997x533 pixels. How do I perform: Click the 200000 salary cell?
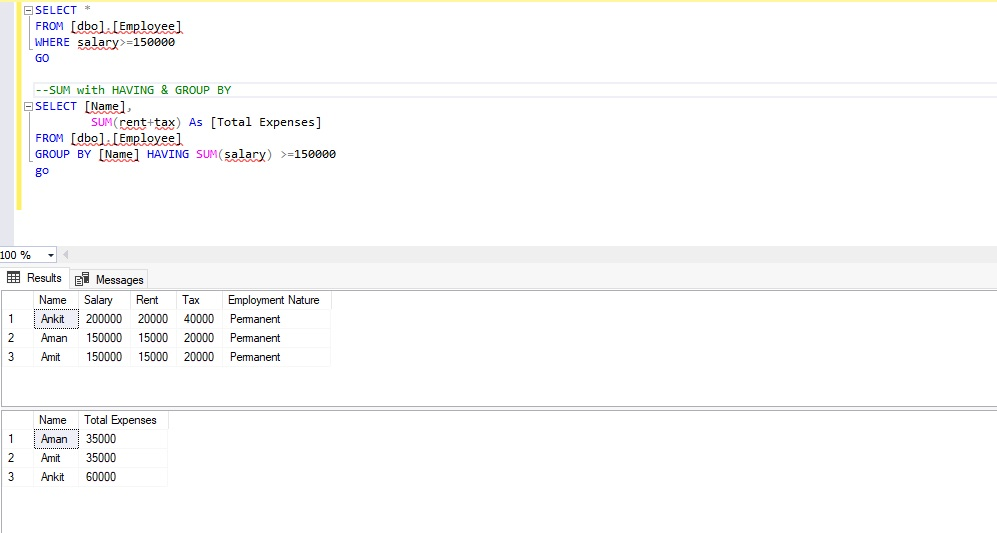pos(105,319)
